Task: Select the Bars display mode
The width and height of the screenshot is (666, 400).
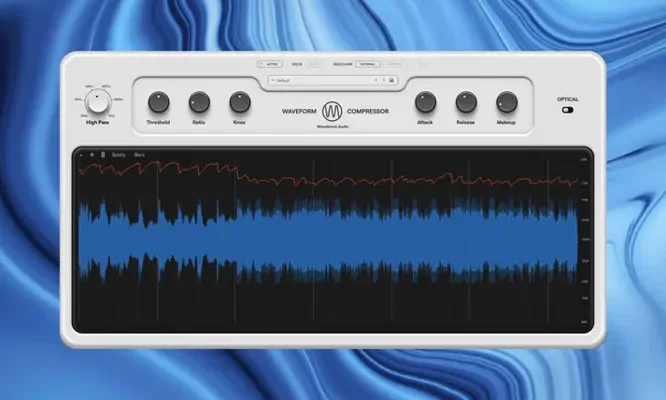Action: [139, 155]
